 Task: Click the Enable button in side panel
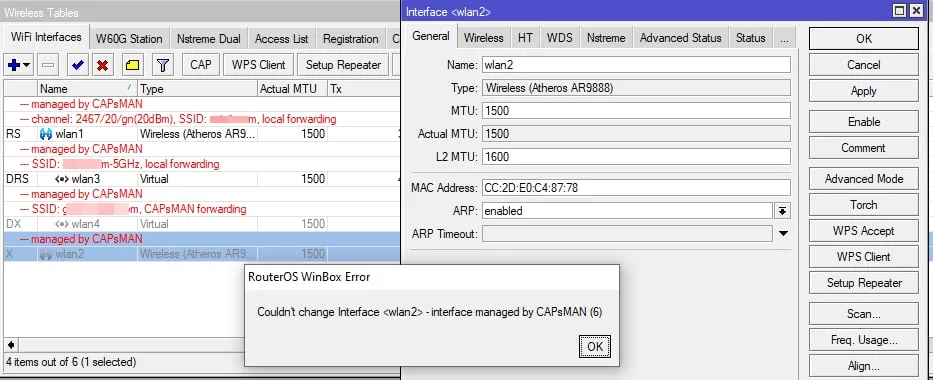pyautogui.click(x=863, y=122)
